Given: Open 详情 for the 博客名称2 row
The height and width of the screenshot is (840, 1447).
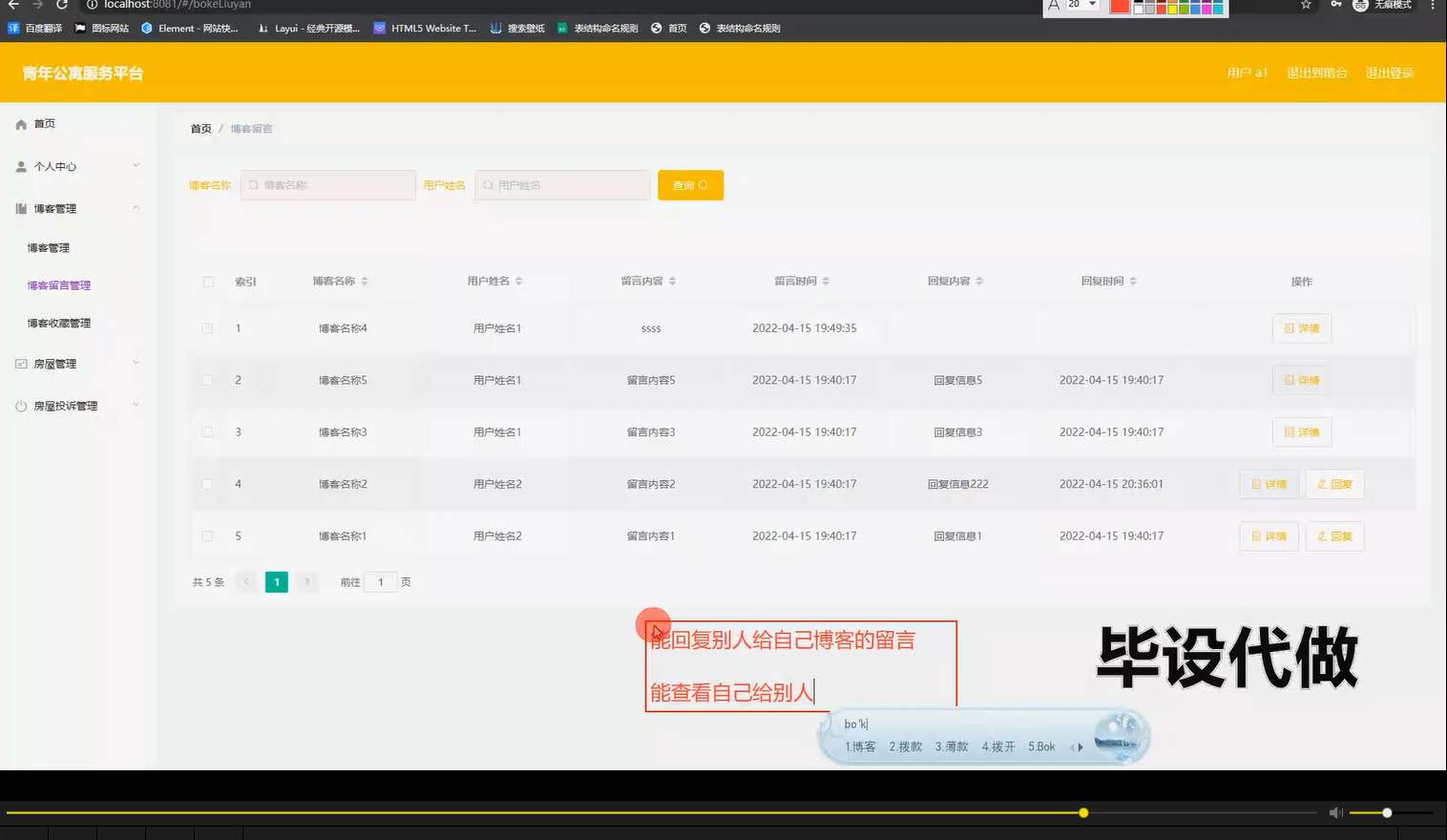Looking at the screenshot, I should tap(1269, 484).
